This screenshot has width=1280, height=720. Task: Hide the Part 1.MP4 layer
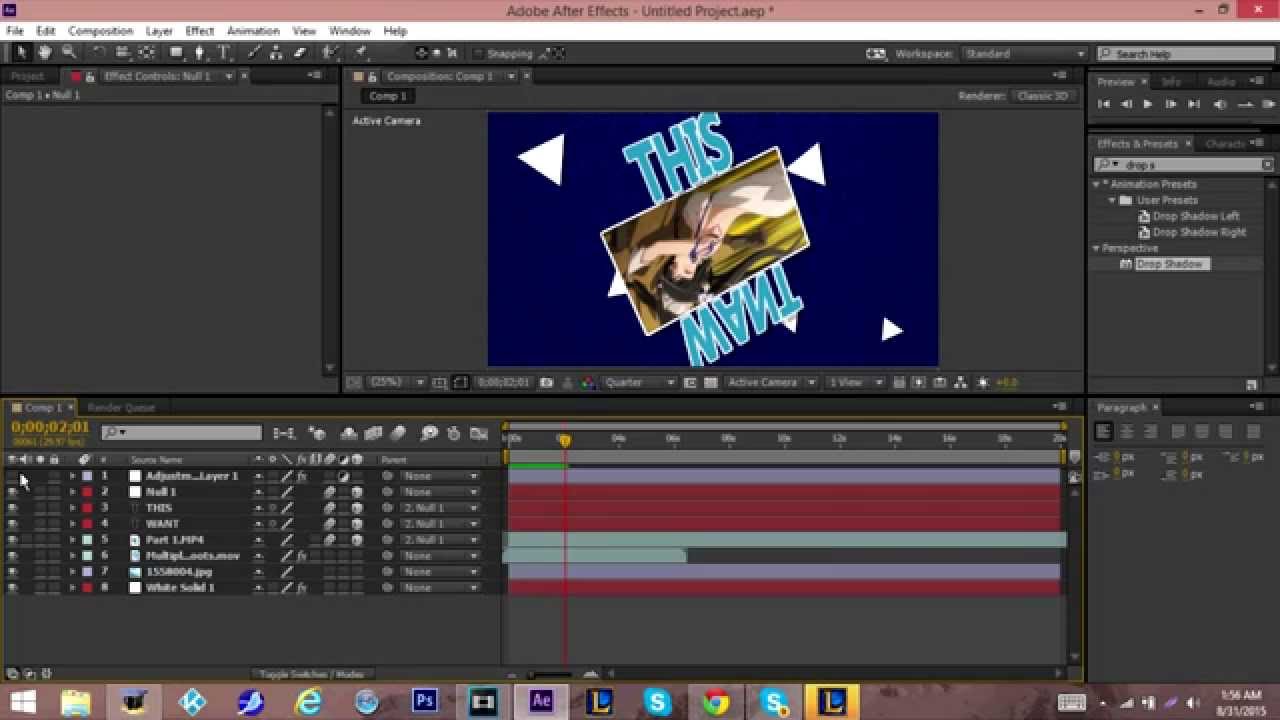(12, 540)
